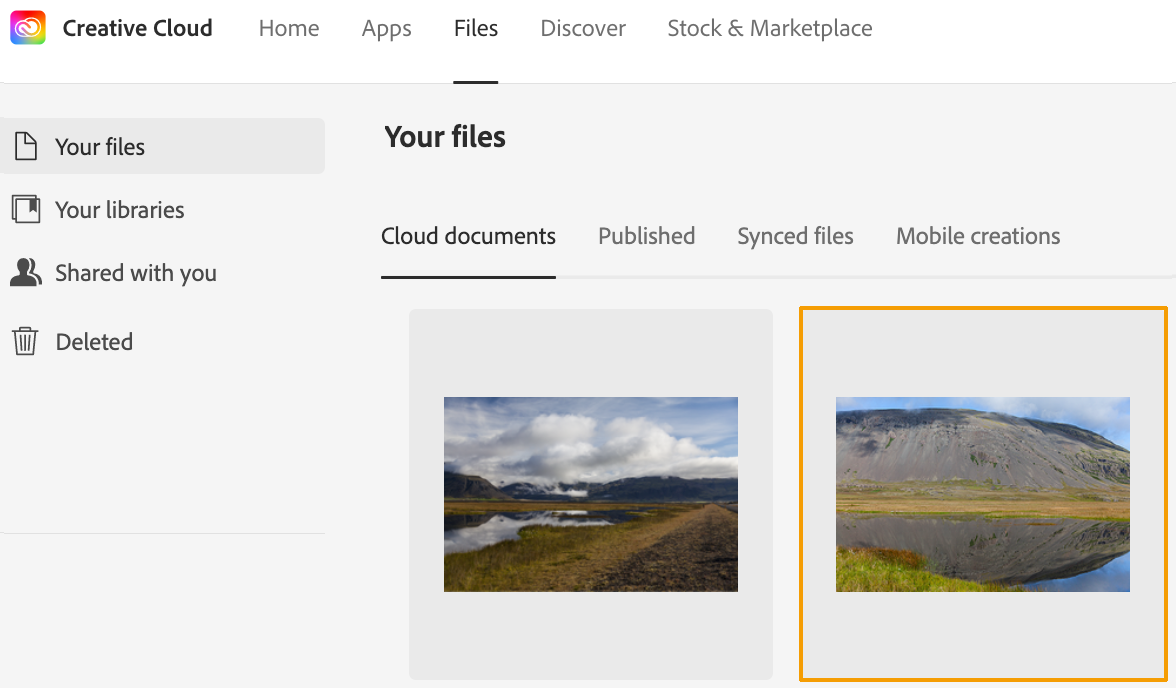Click the Creative Cloud rainbow logo
Screen dimensions: 1176x688
click(28, 28)
